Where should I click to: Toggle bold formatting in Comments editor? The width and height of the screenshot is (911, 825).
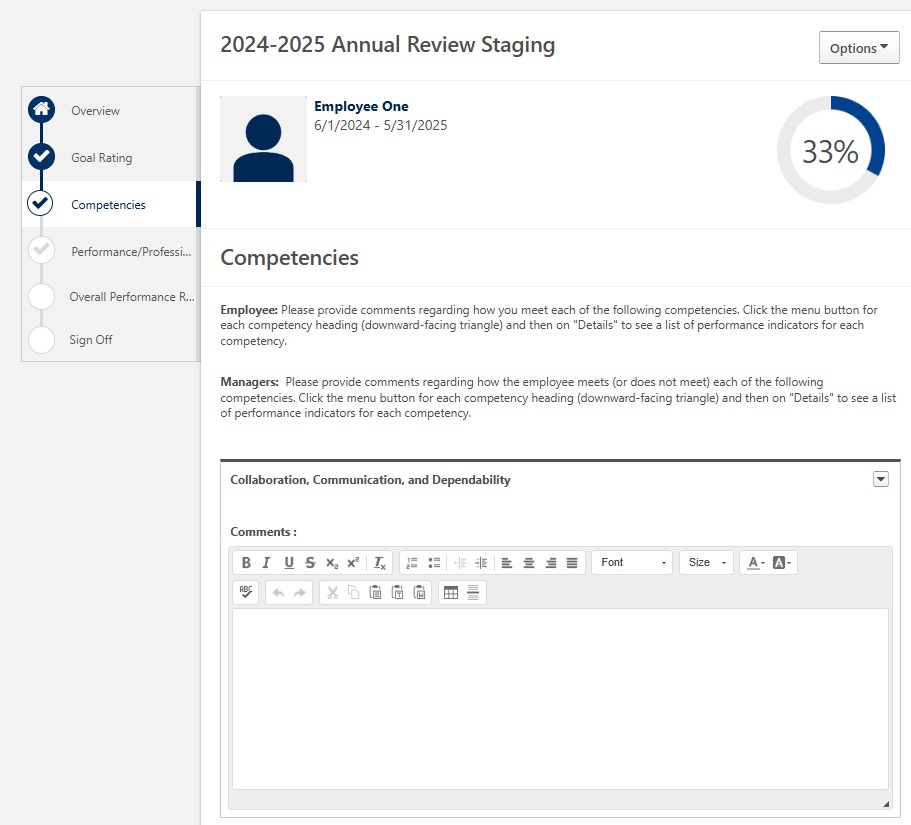click(246, 562)
